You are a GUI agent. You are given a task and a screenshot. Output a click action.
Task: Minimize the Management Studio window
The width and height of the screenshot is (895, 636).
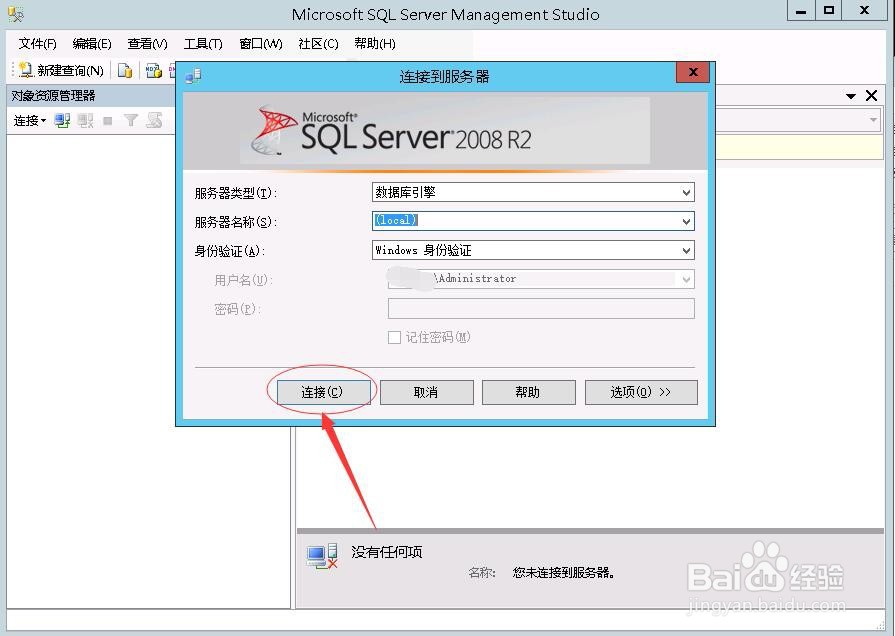click(x=801, y=11)
